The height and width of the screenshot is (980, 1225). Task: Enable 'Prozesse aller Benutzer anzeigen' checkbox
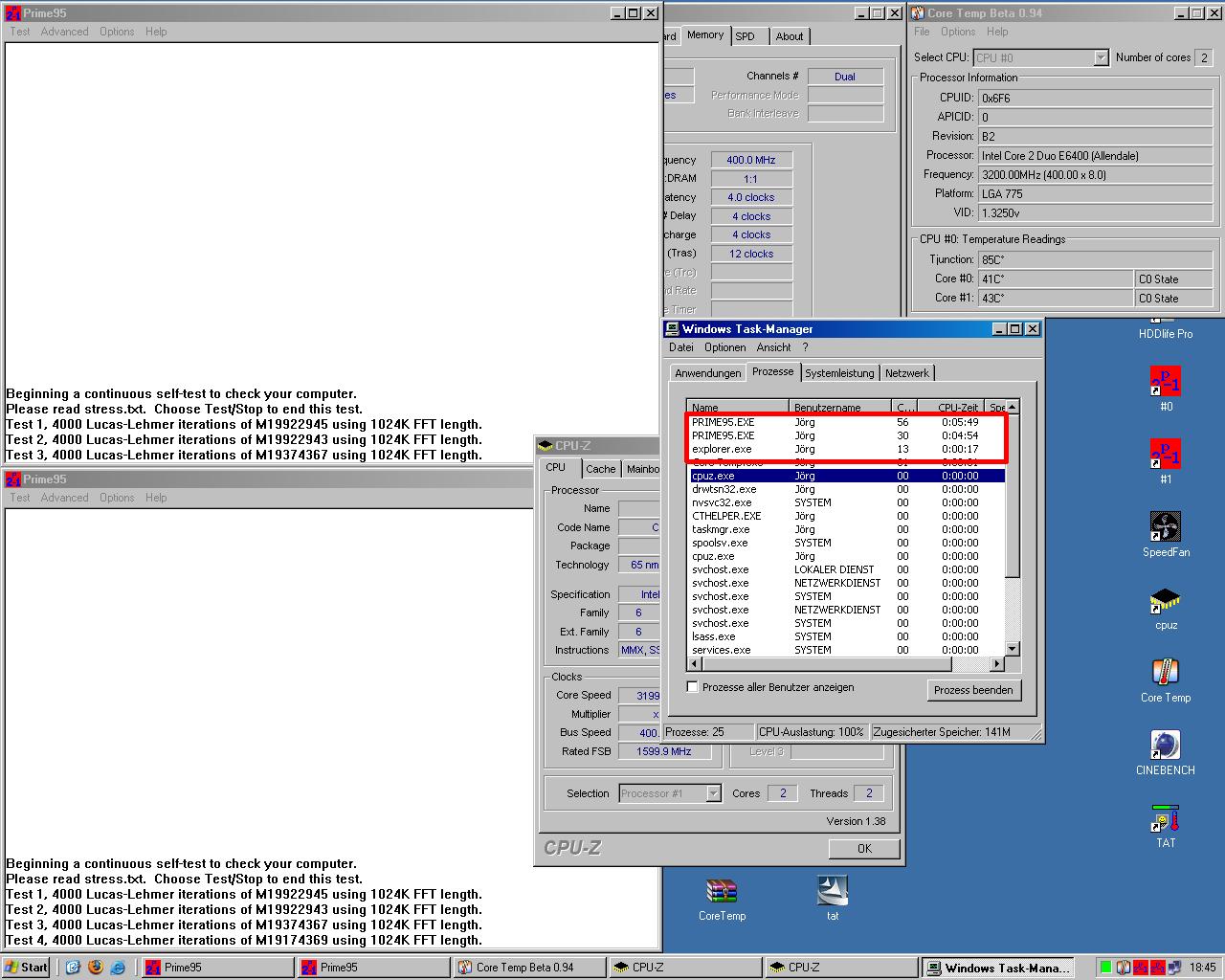[x=692, y=687]
